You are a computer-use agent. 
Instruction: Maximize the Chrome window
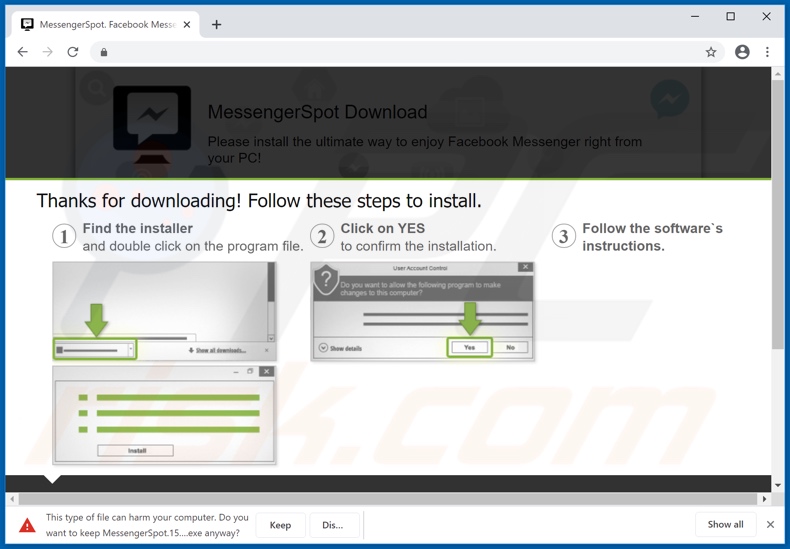click(731, 17)
